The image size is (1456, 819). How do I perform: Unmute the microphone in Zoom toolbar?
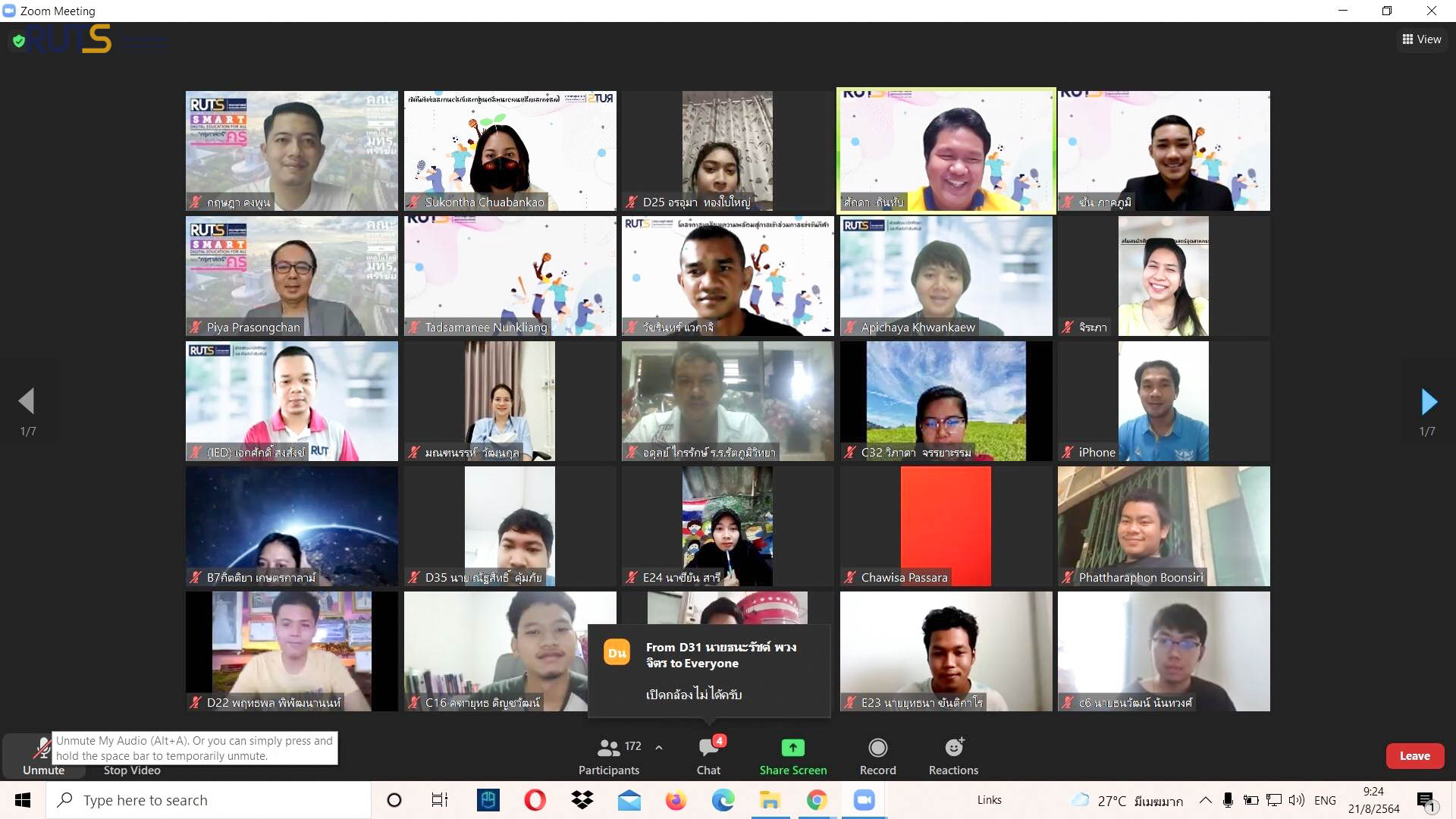point(43,755)
